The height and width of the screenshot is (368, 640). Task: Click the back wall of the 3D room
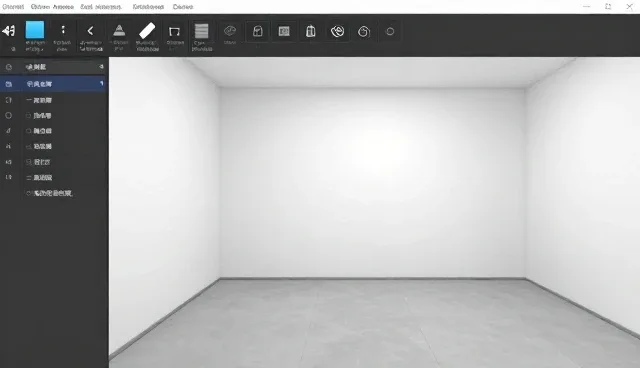click(x=372, y=183)
